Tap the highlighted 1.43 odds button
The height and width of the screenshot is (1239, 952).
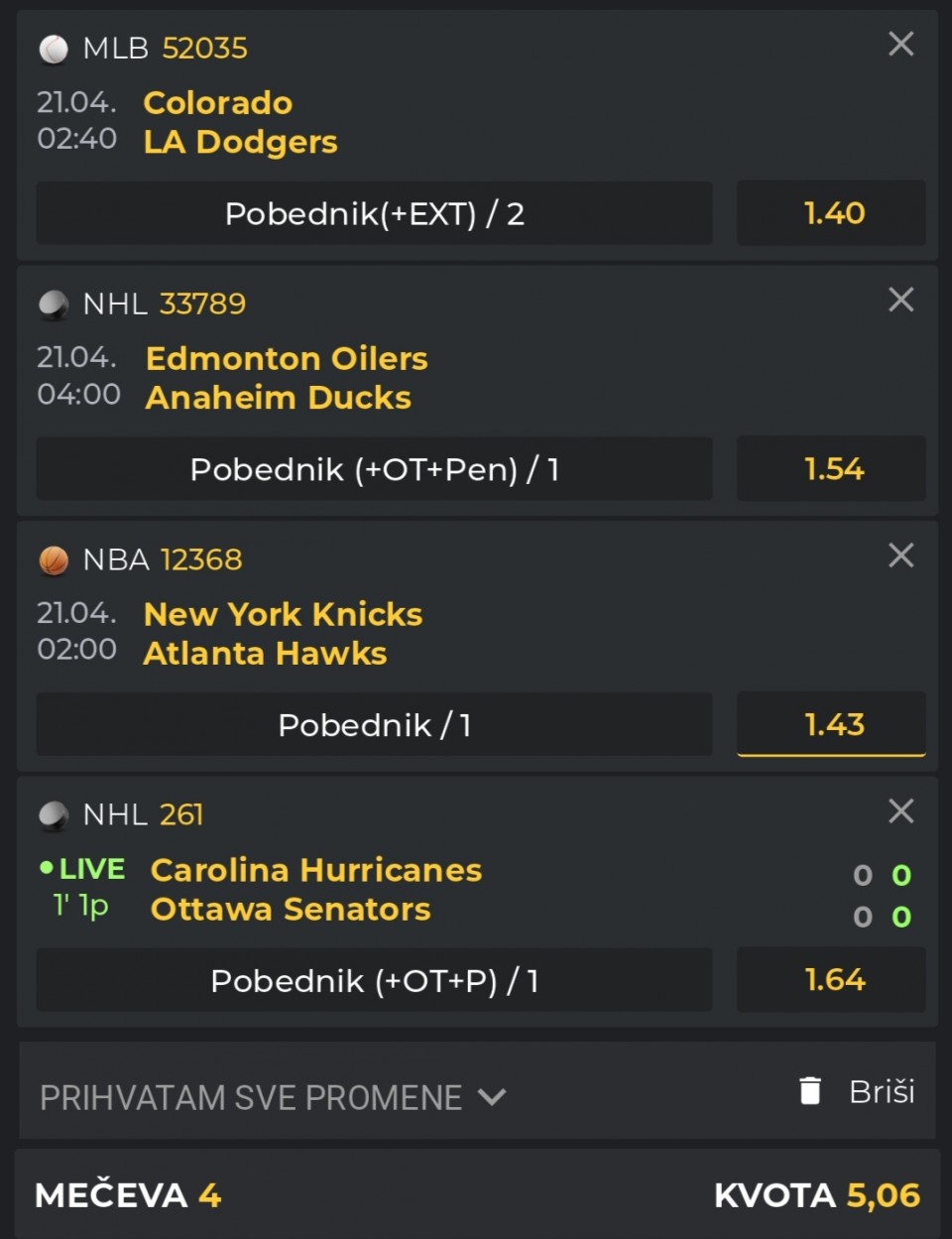(831, 725)
